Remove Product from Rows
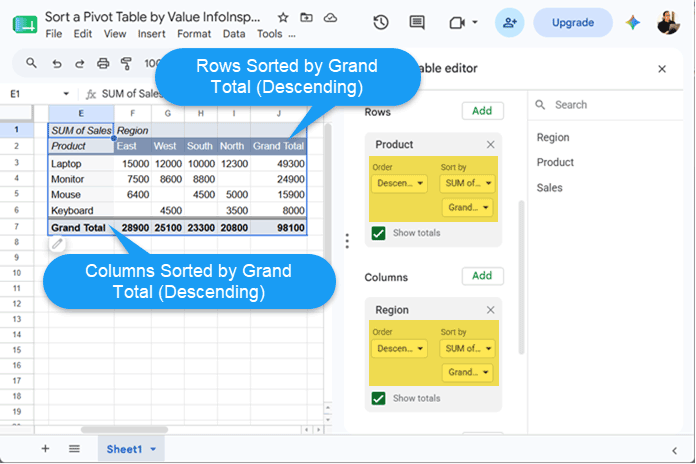This screenshot has height=464, width=696. pos(490,145)
